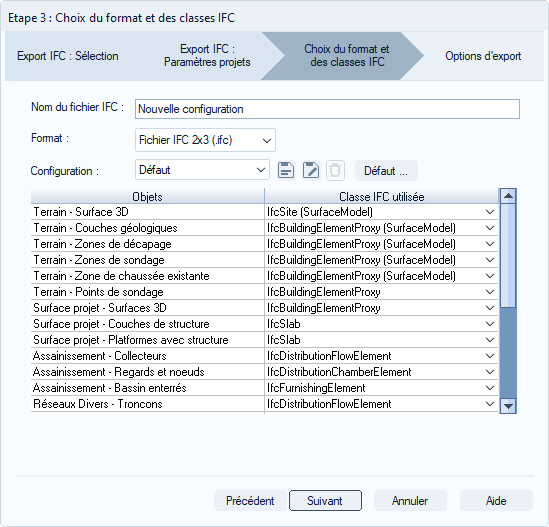549x527 pixels.
Task: Click the scrollbar down arrow in the table
Action: tap(508, 406)
